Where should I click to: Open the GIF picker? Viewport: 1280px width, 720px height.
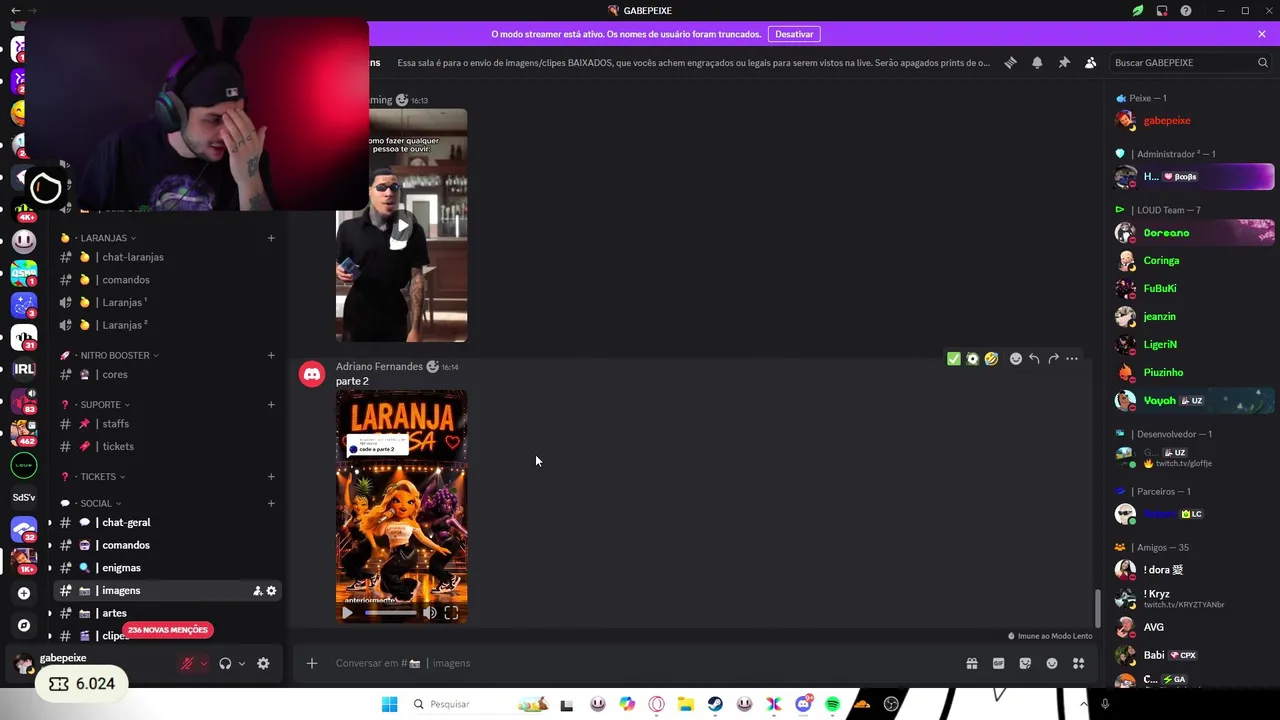[998, 663]
